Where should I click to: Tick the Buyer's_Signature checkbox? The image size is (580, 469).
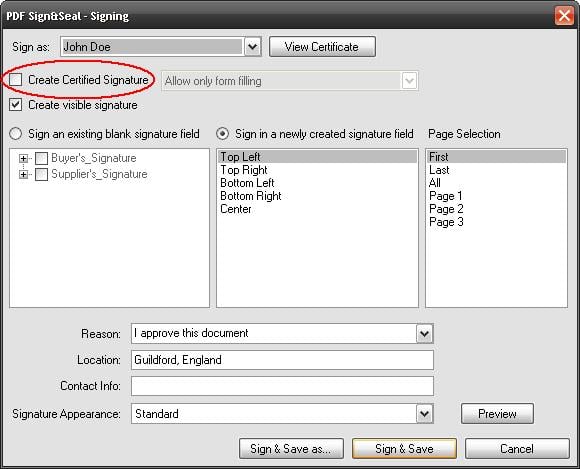coord(41,158)
